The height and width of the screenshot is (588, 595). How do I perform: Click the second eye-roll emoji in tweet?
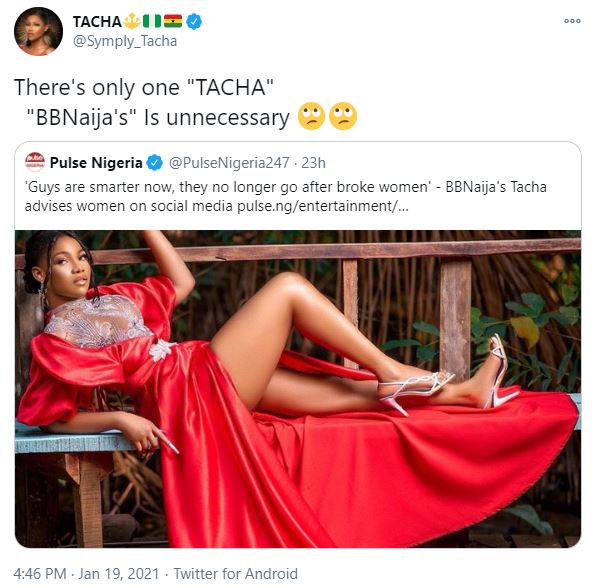pos(343,116)
